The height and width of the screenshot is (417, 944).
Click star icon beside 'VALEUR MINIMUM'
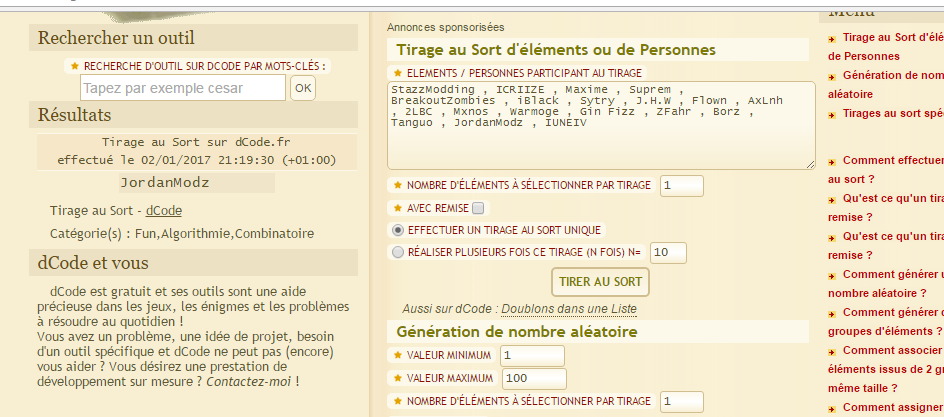click(397, 356)
